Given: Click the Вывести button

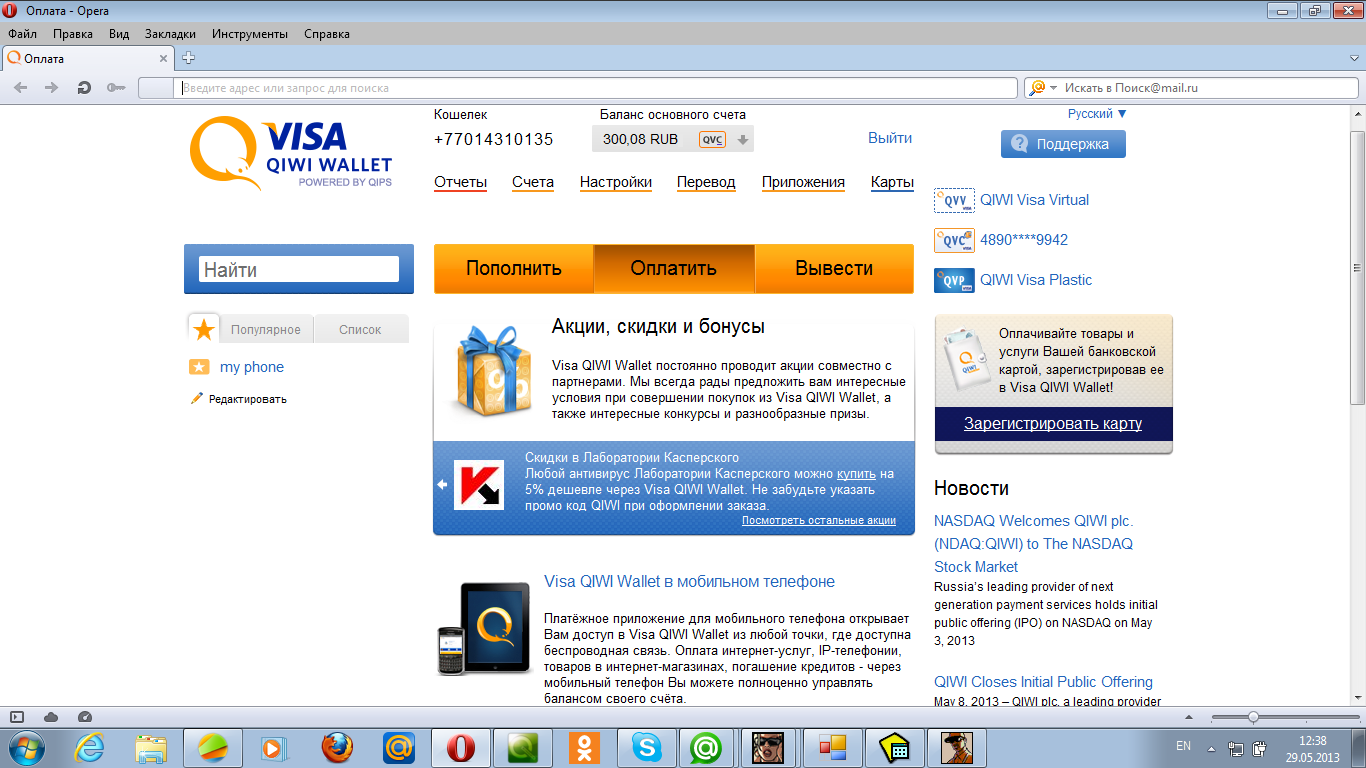Looking at the screenshot, I should 834,268.
